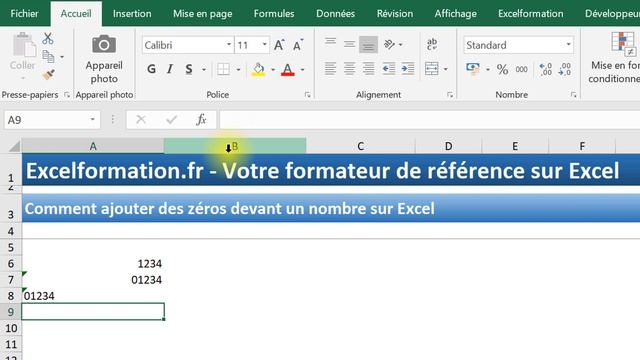
Task: Toggle bottom align icon
Action: point(368,44)
